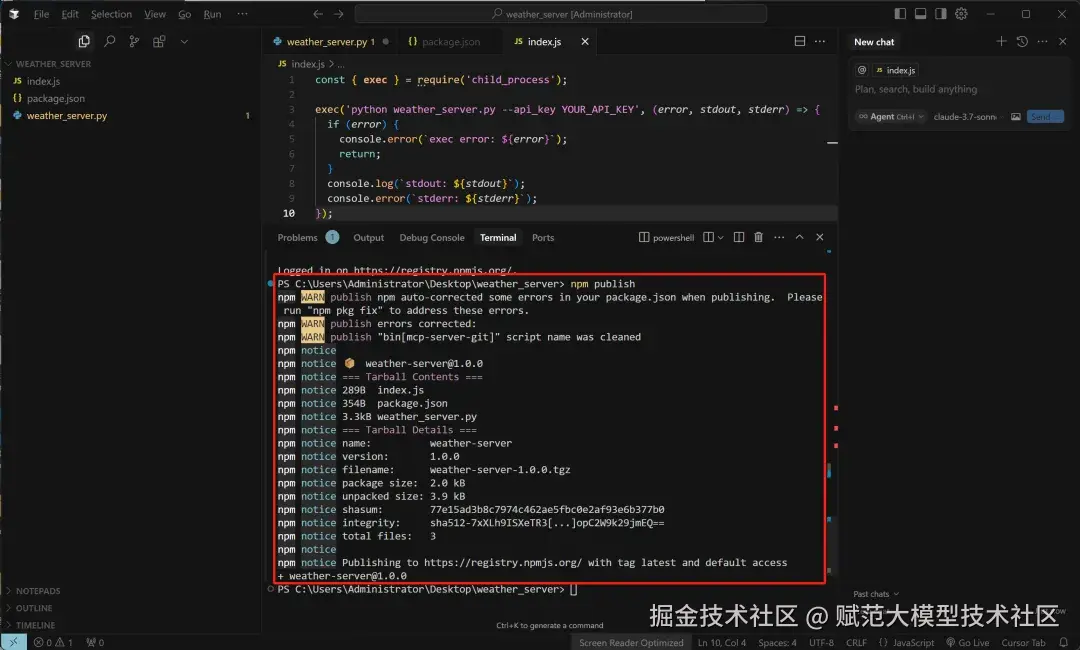Screen dimensions: 1080x650
Task: Open terminal panel more actions ellipsis
Action: pos(779,238)
